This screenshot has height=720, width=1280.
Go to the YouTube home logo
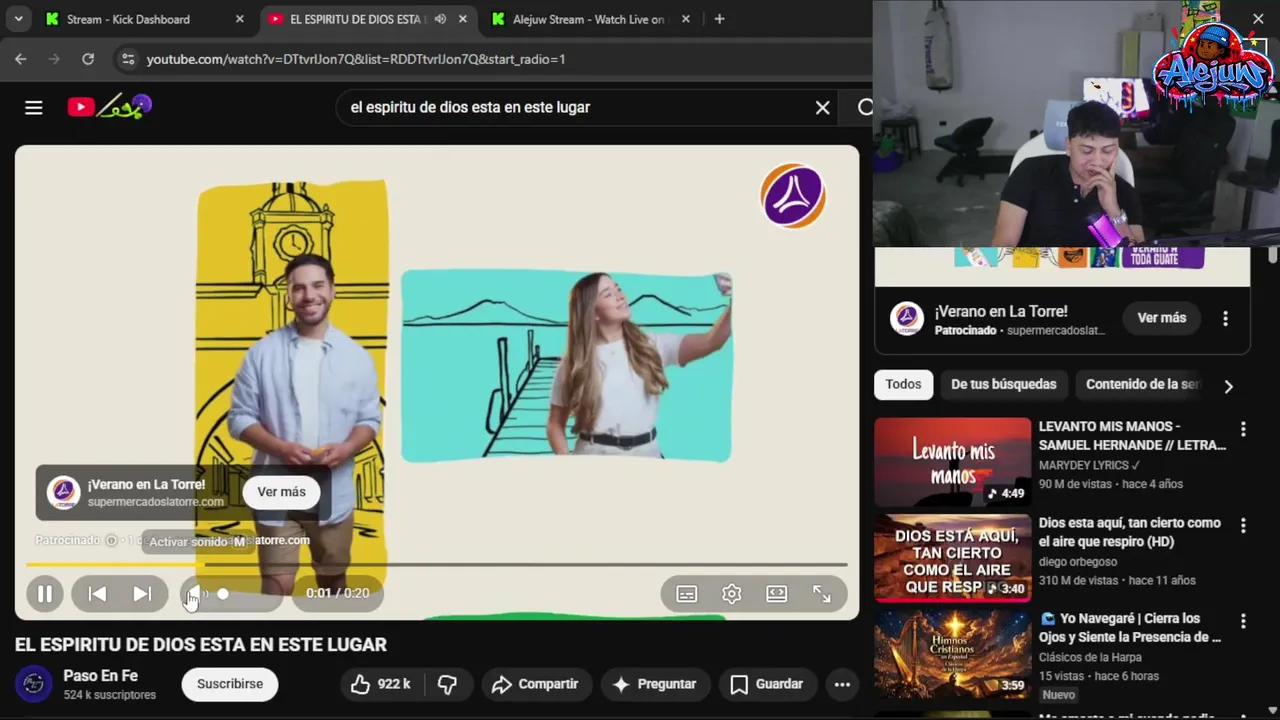tap(109, 106)
